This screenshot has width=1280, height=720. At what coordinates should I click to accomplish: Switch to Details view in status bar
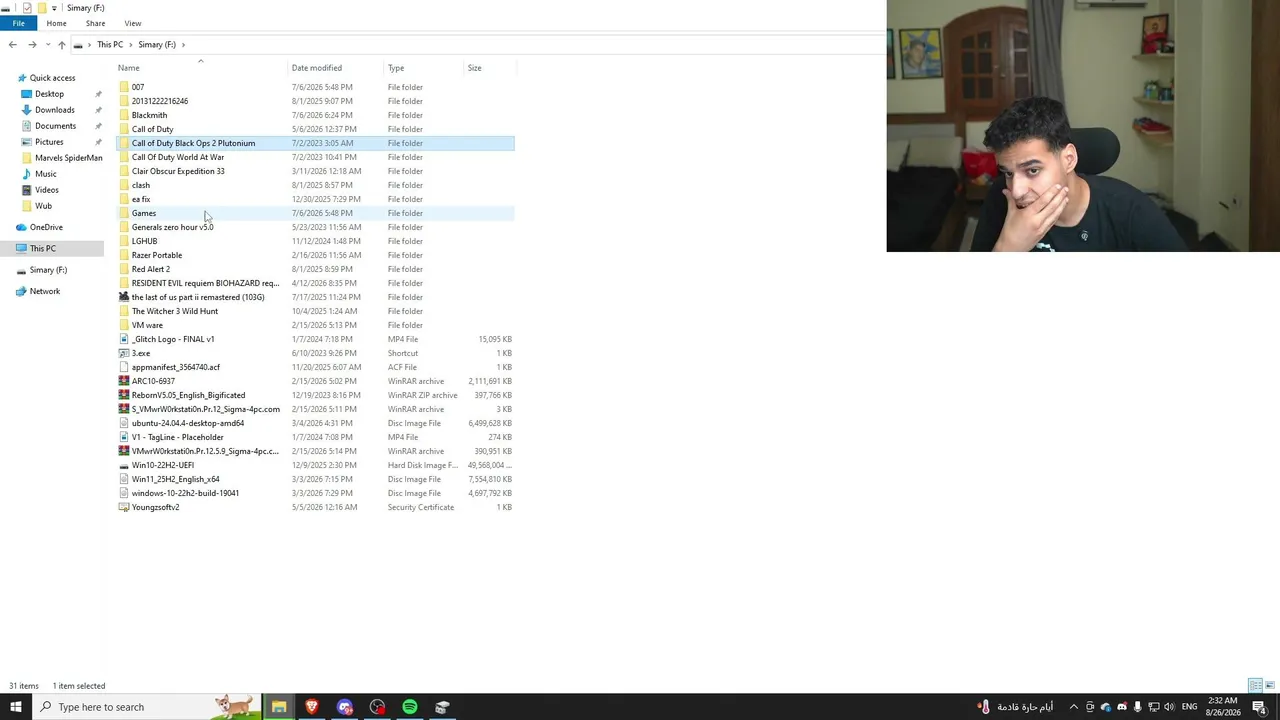pyautogui.click(x=1255, y=686)
